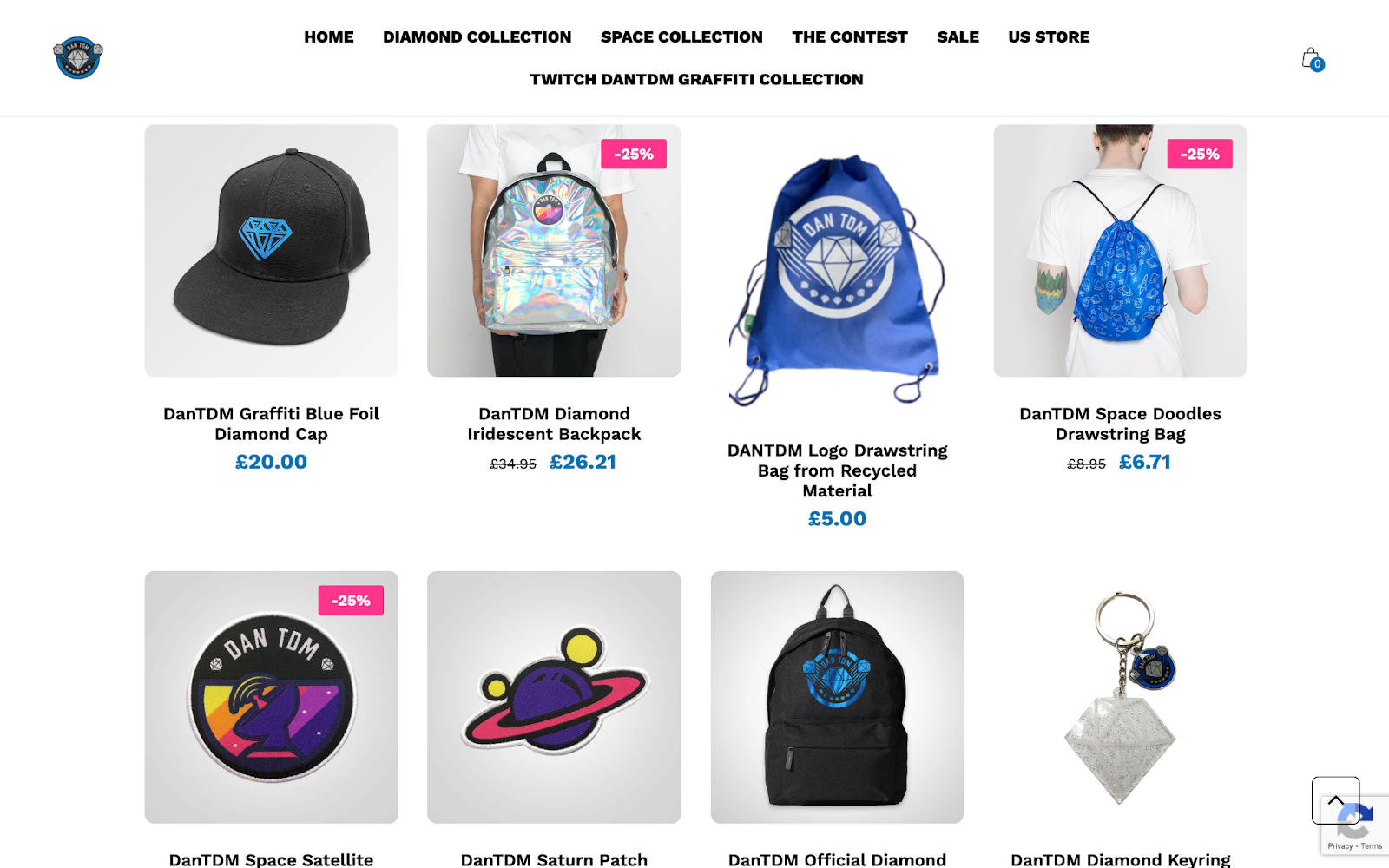
Task: Click the -25% badge on Satellite patch
Action: tap(351, 600)
